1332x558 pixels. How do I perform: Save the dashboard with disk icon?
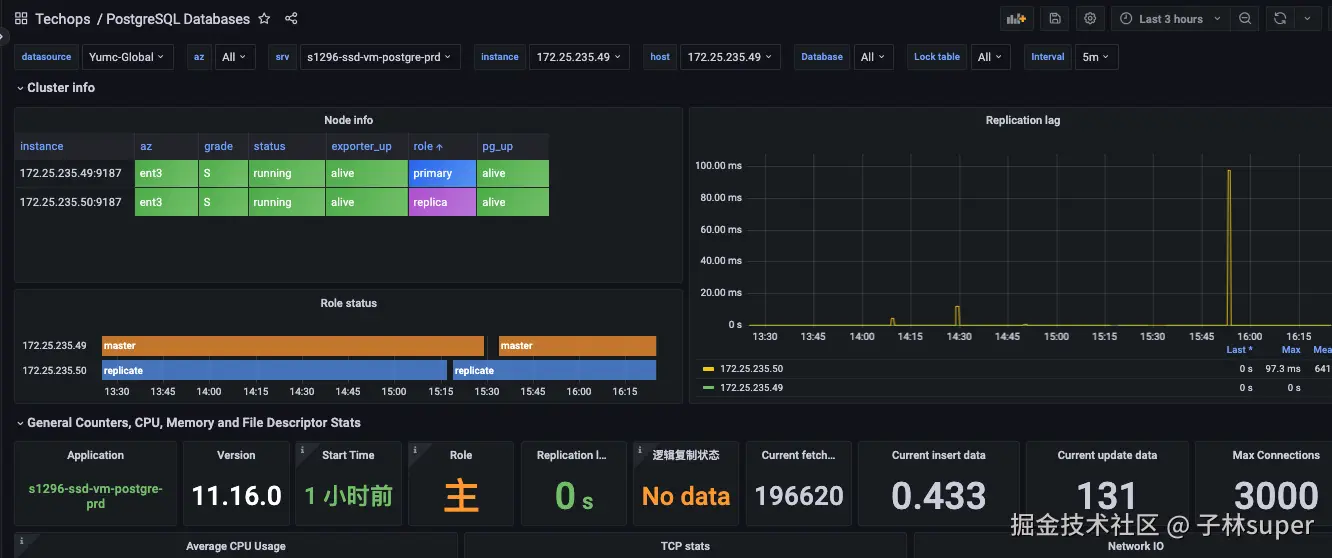1054,18
